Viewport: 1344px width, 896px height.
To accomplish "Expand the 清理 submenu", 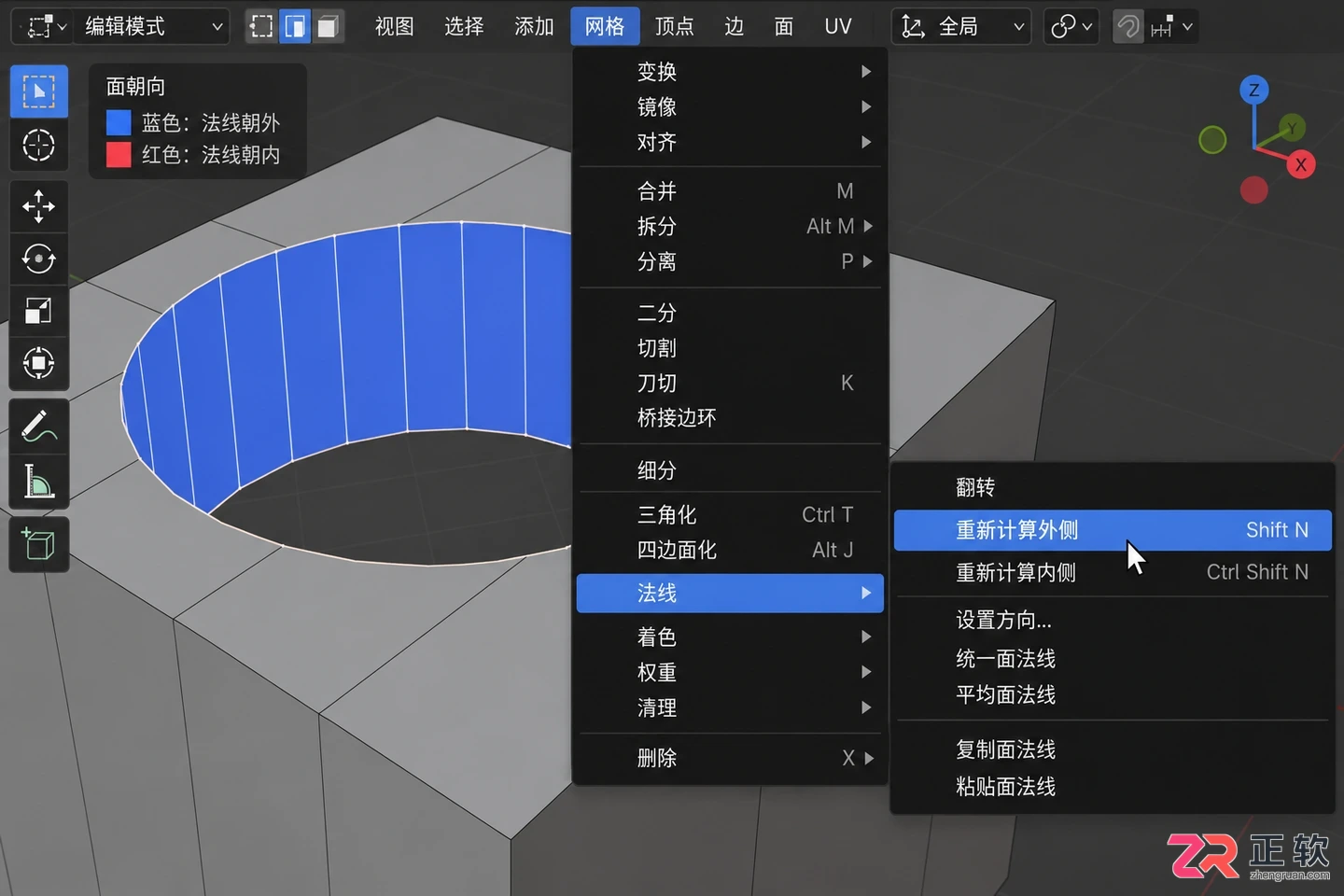I will 730,707.
